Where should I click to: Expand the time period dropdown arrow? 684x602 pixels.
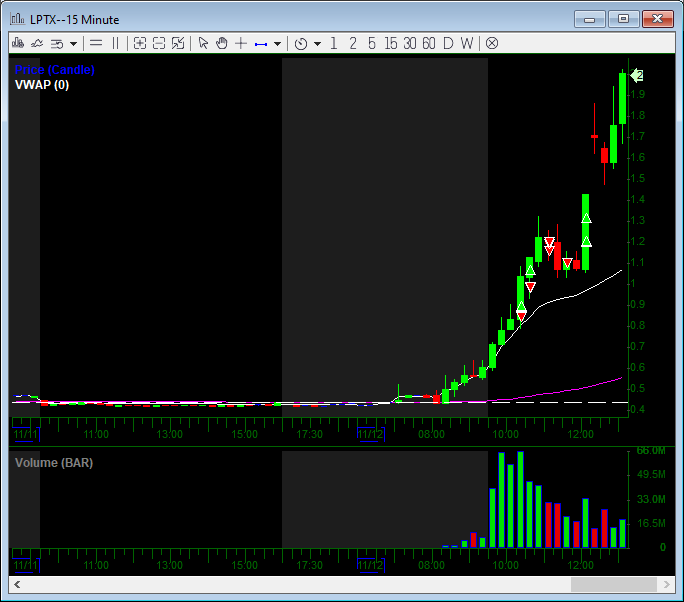(x=318, y=44)
